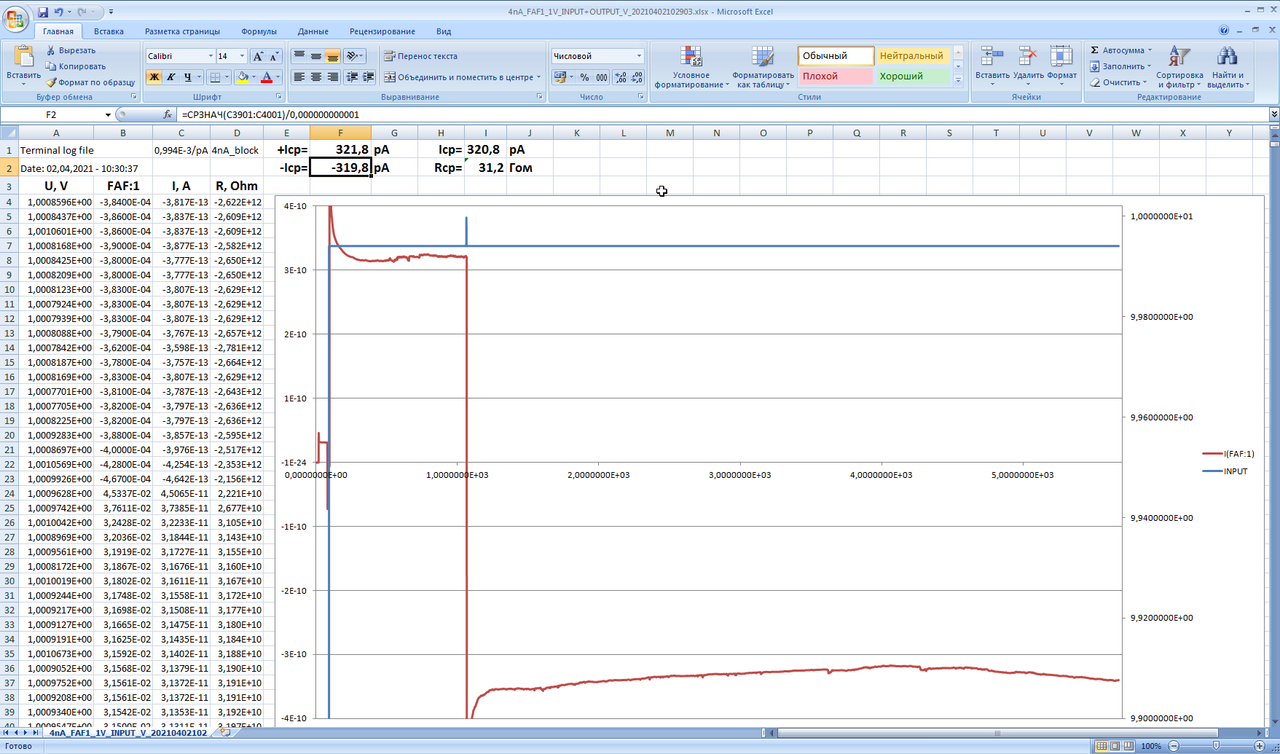Align cell contents left
Viewport: 1280px width, 754px height.
tap(300, 77)
